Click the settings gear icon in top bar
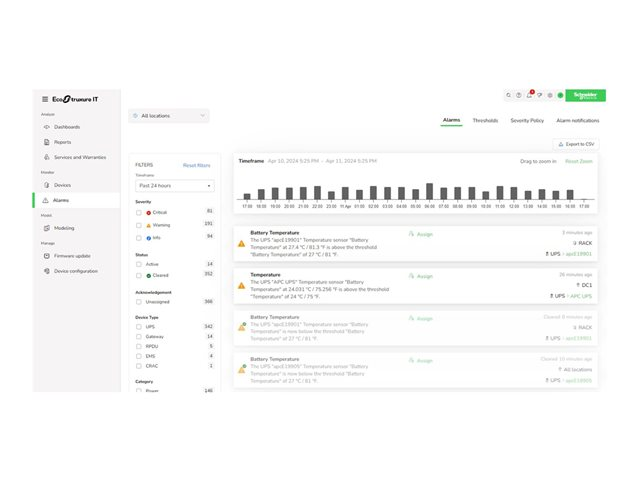 pyautogui.click(x=550, y=95)
